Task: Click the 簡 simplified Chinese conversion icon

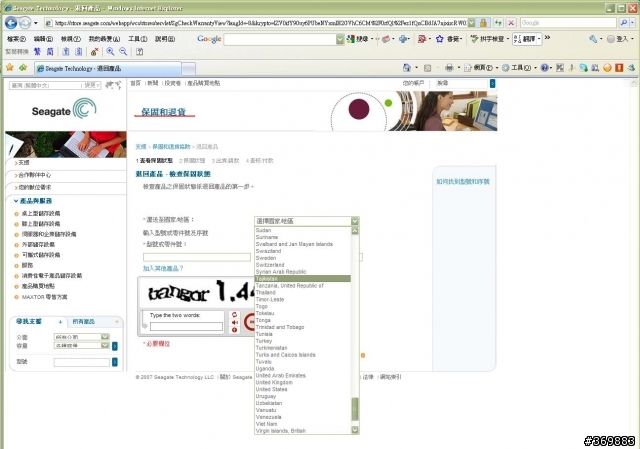Action: pos(50,51)
